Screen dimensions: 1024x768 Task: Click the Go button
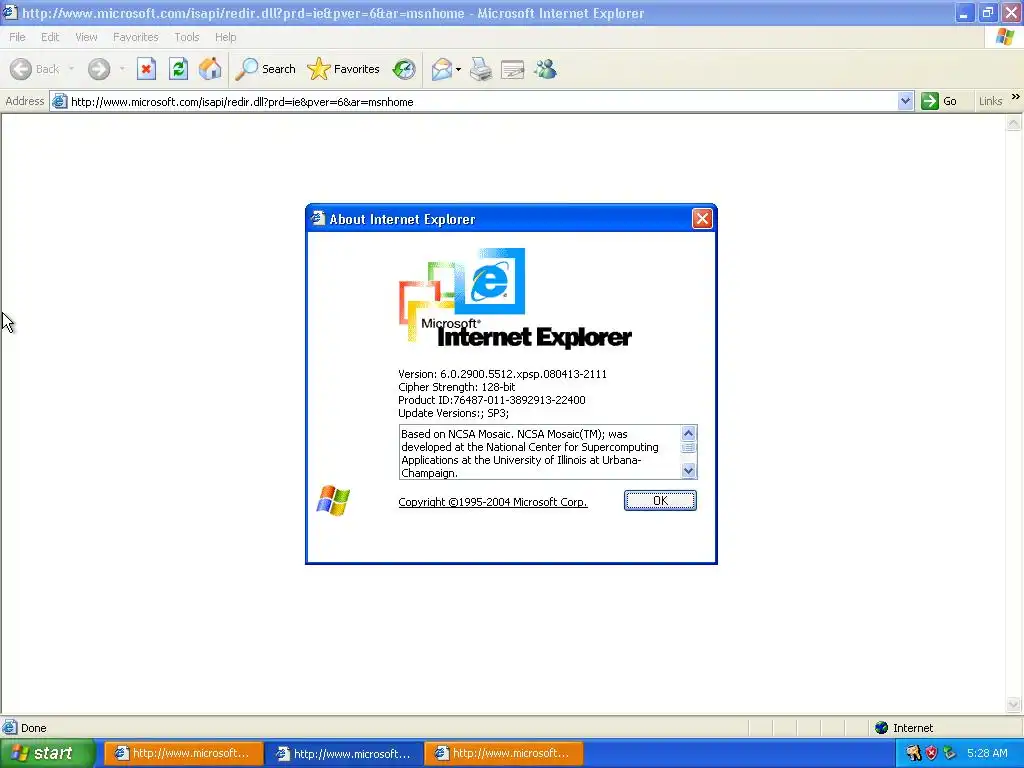coord(939,101)
